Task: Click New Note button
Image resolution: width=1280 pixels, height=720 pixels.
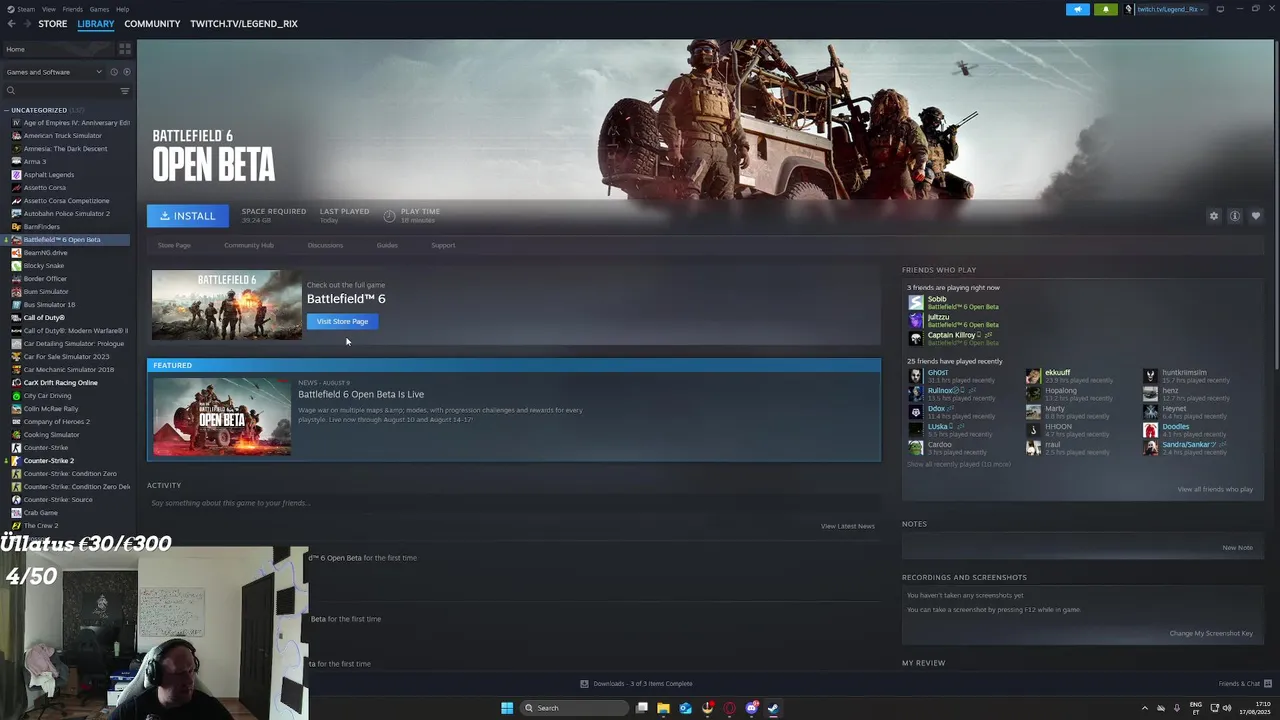Action: (x=1237, y=548)
